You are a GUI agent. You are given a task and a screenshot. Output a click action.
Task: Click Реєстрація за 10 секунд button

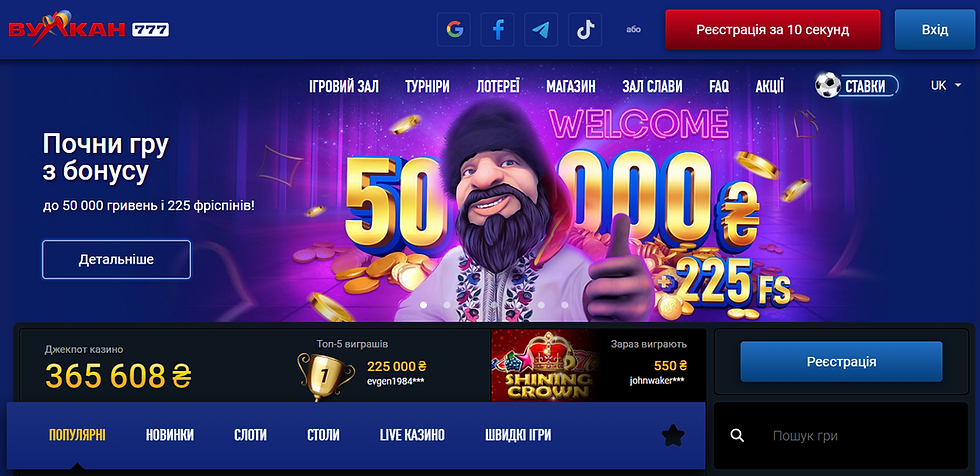[x=772, y=29]
